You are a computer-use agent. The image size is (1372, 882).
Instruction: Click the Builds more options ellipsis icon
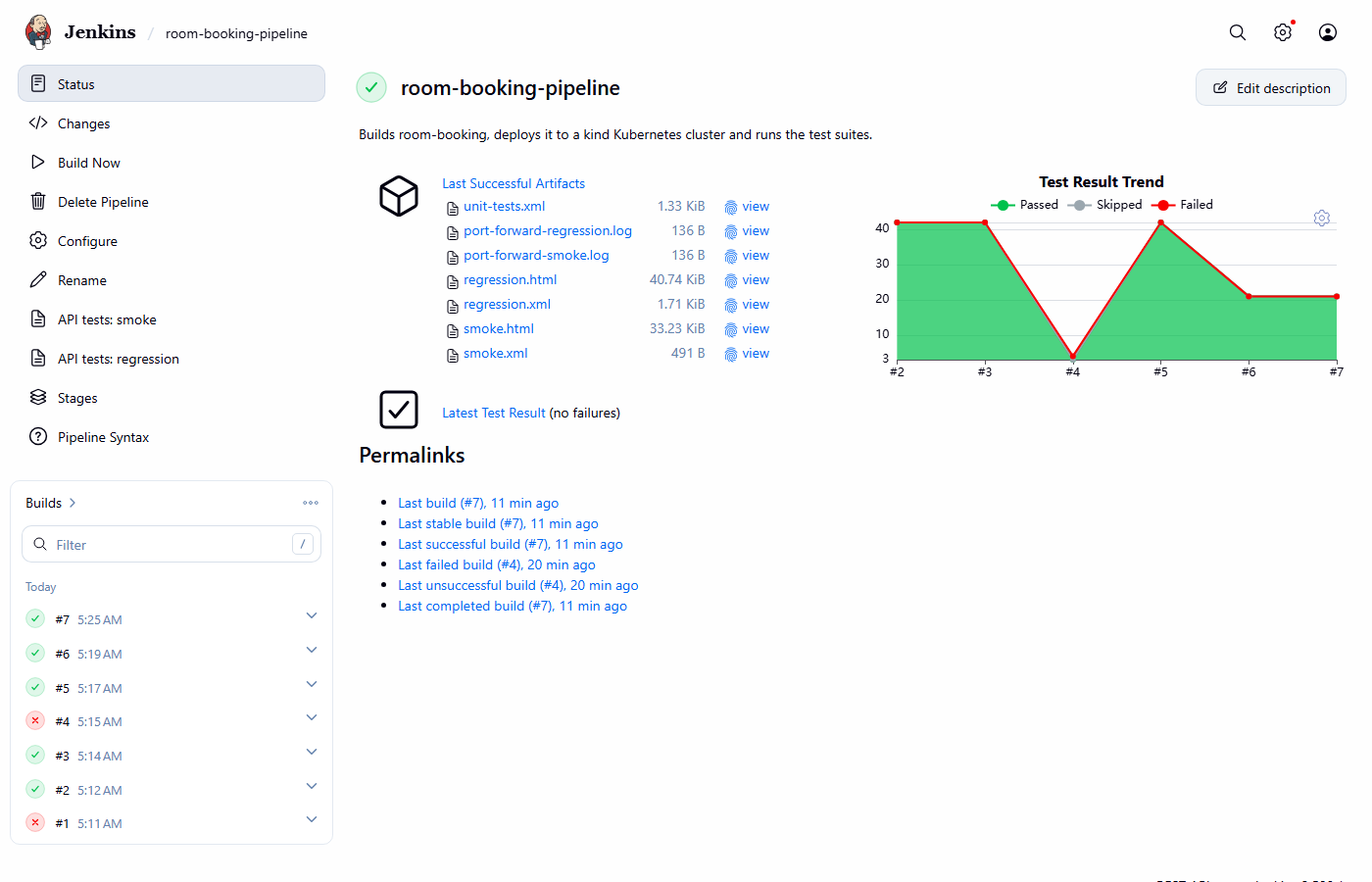[x=311, y=503]
